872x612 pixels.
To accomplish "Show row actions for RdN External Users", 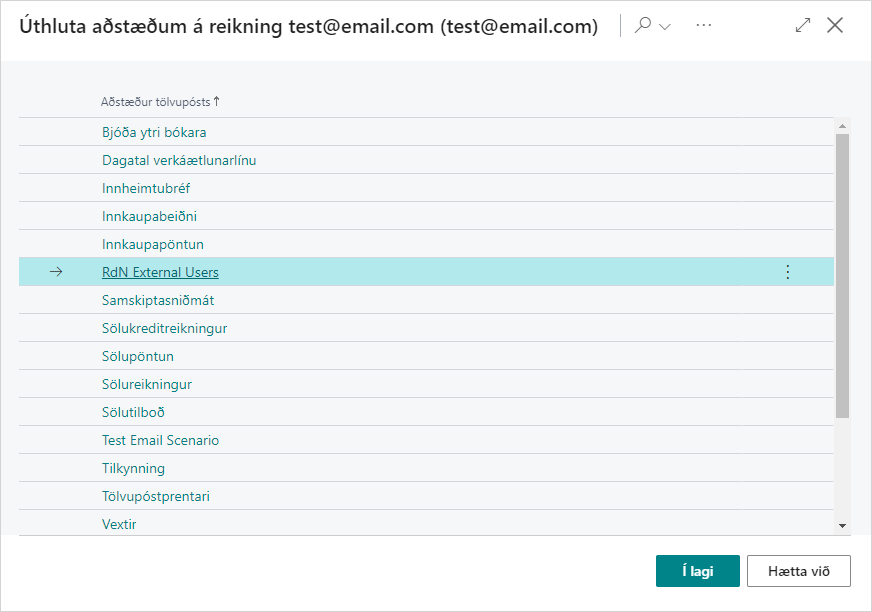I will click(787, 272).
